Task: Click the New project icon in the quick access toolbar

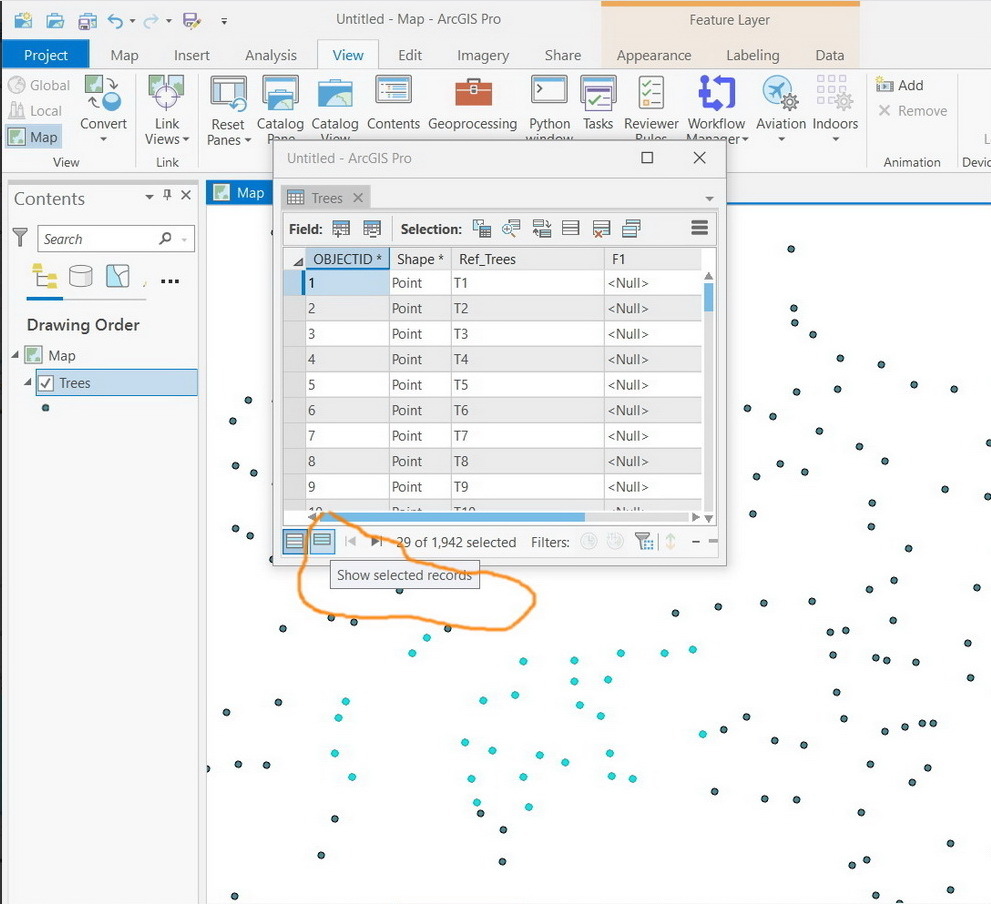Action: (x=23, y=21)
